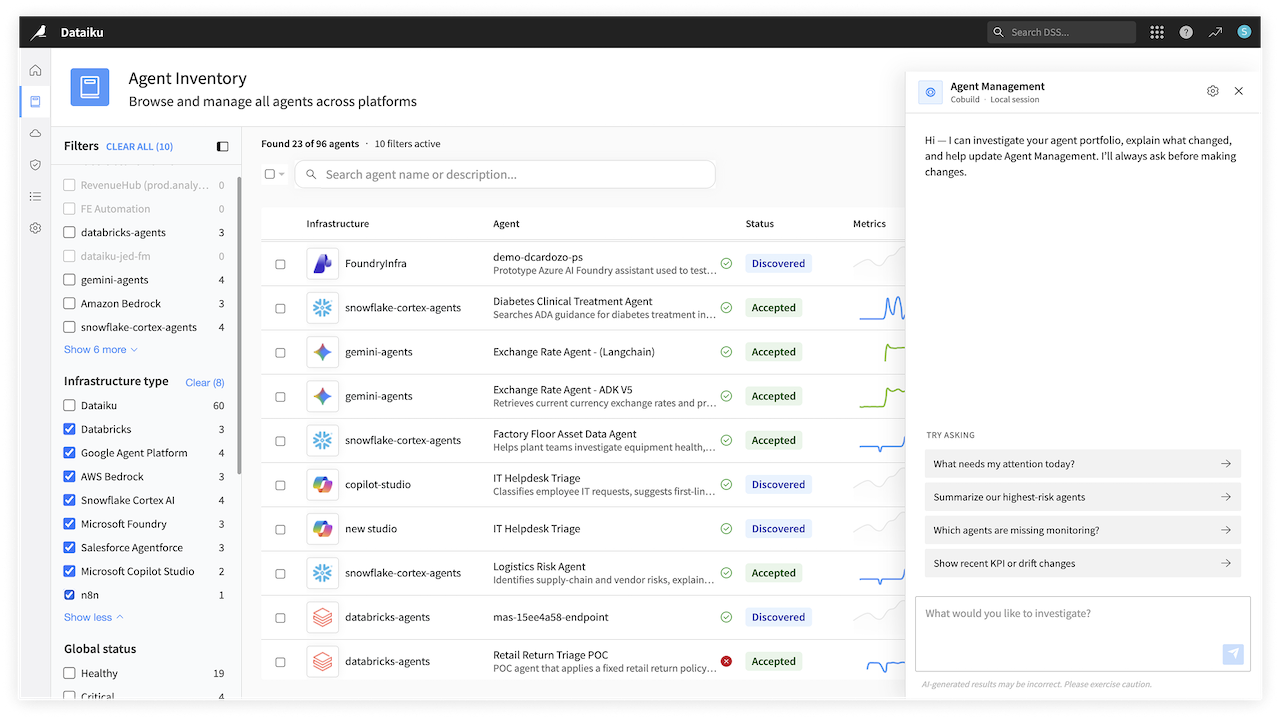
Task: Check the Amazon Bedrock filter checkbox
Action: 69,303
